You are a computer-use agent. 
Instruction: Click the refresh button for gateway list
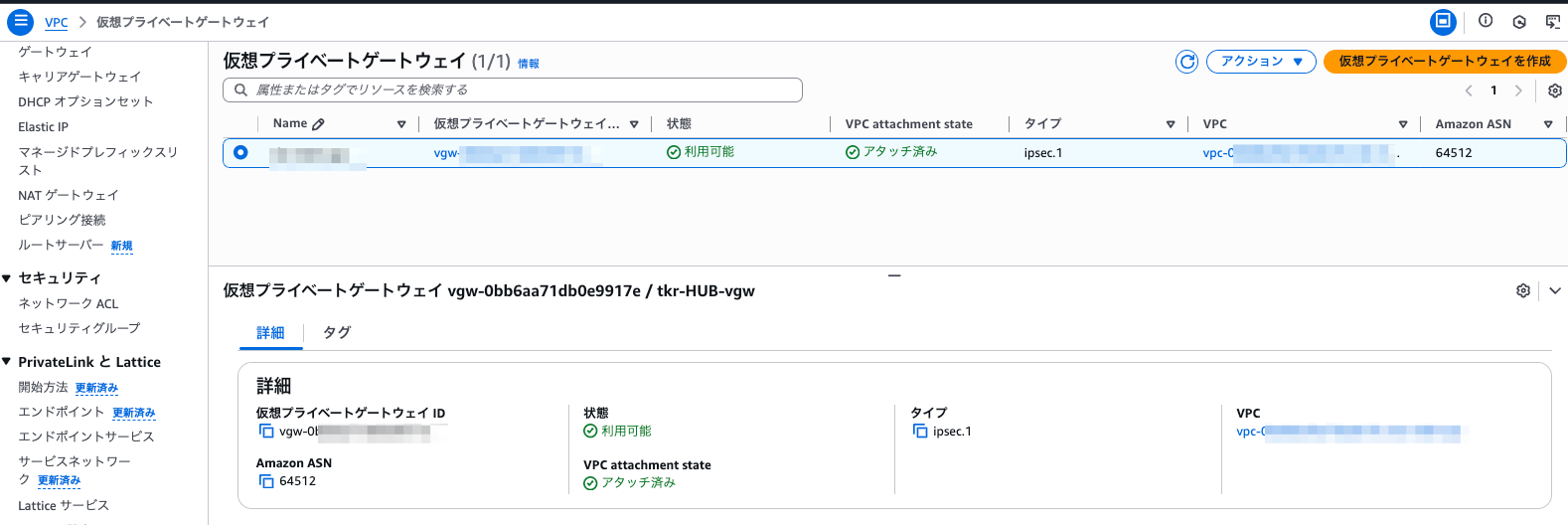pos(1186,62)
